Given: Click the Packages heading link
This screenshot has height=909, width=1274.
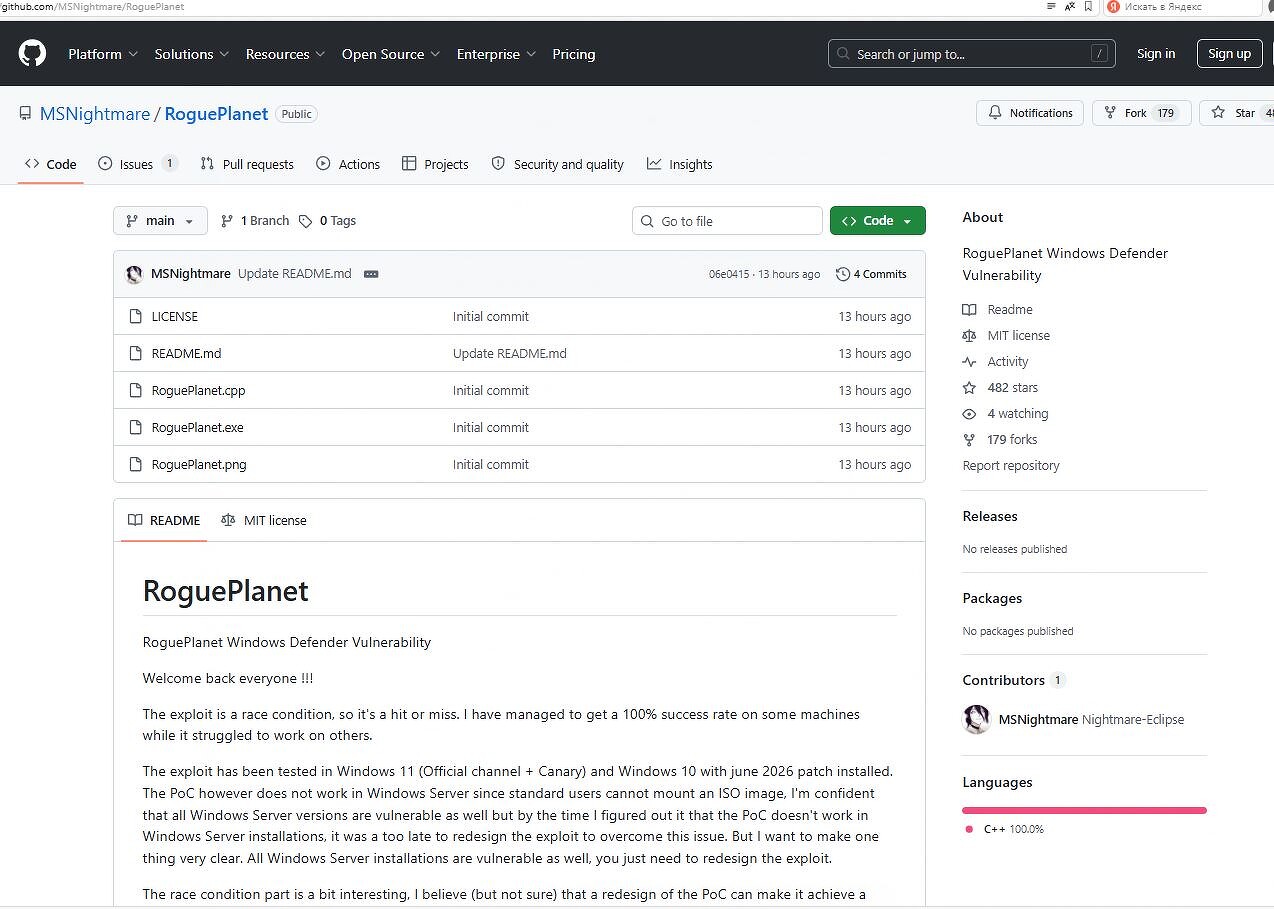Looking at the screenshot, I should coord(992,598).
